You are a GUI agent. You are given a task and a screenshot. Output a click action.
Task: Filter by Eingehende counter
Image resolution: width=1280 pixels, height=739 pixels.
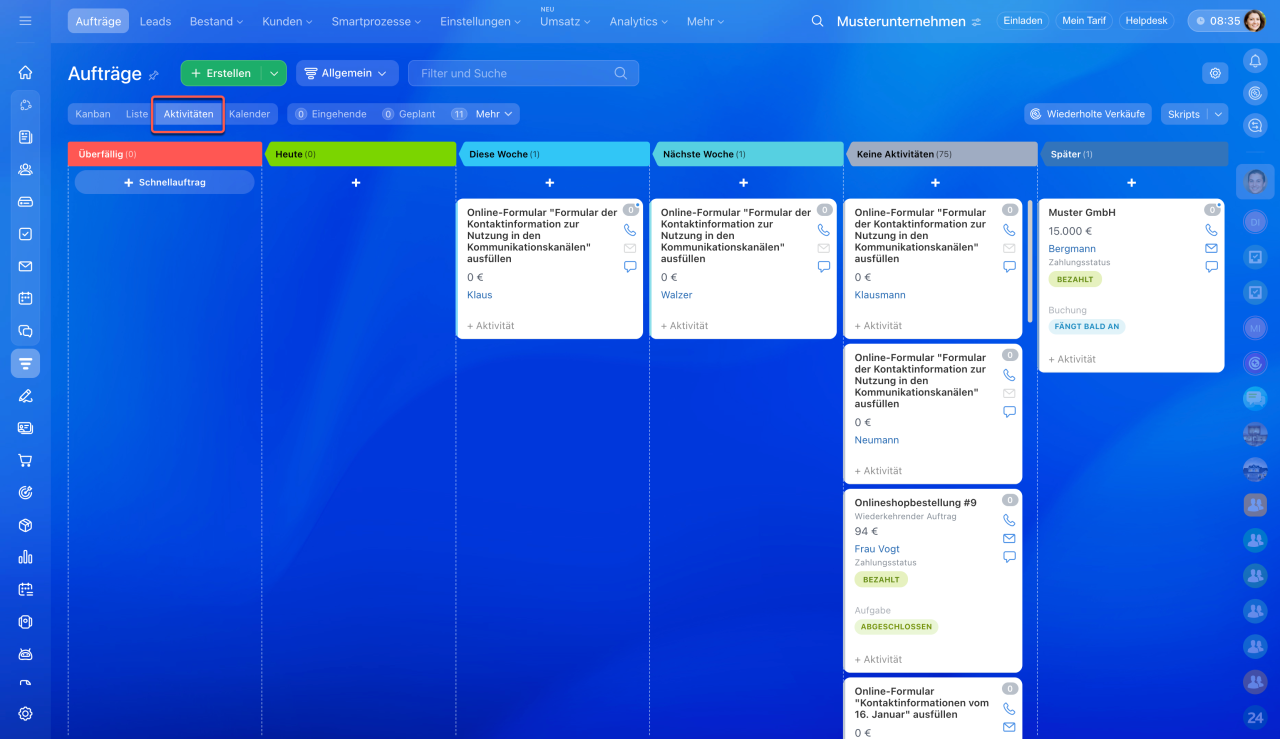click(x=331, y=114)
